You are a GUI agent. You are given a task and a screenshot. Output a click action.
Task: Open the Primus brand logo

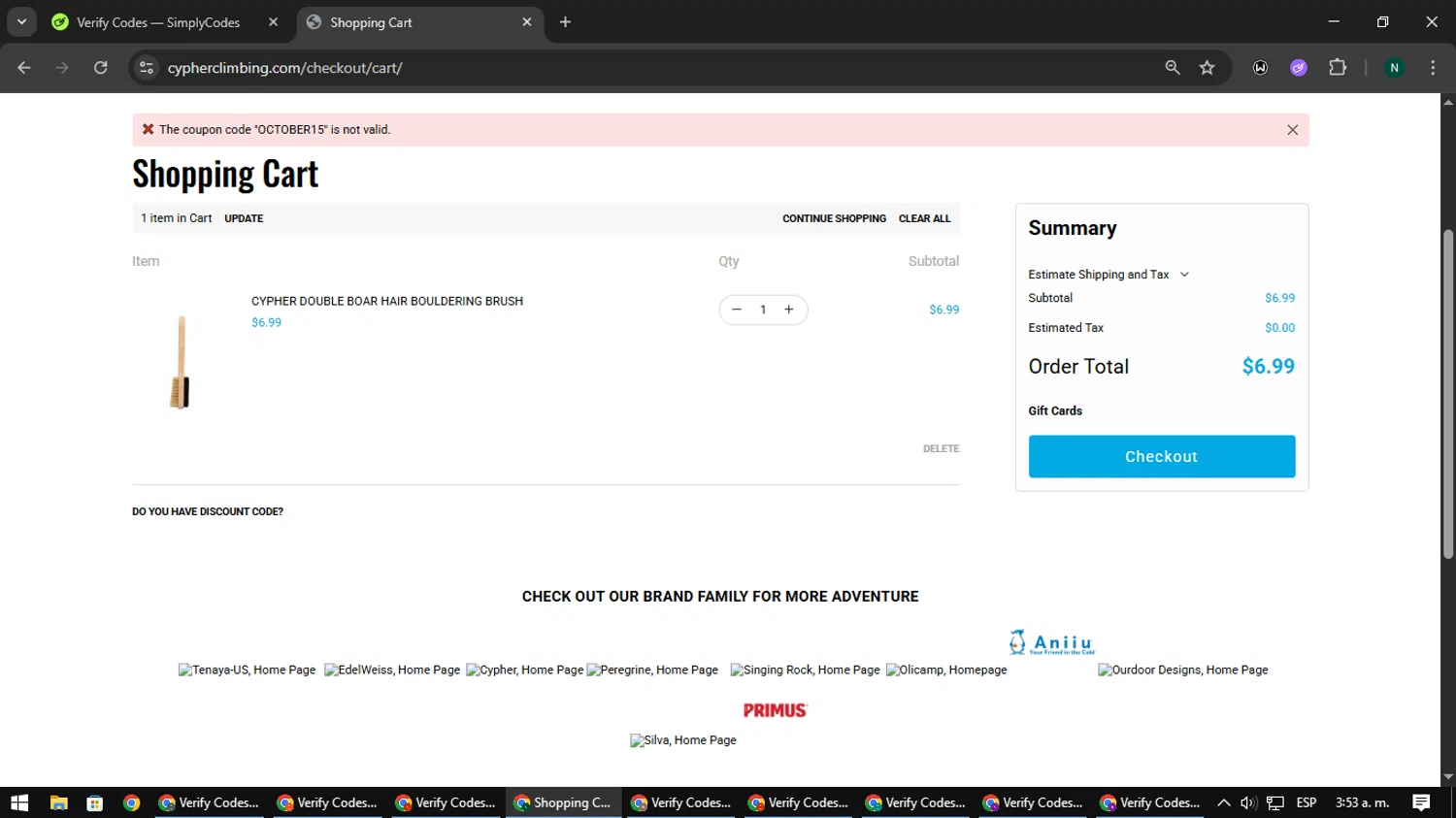pyautogui.click(x=776, y=710)
